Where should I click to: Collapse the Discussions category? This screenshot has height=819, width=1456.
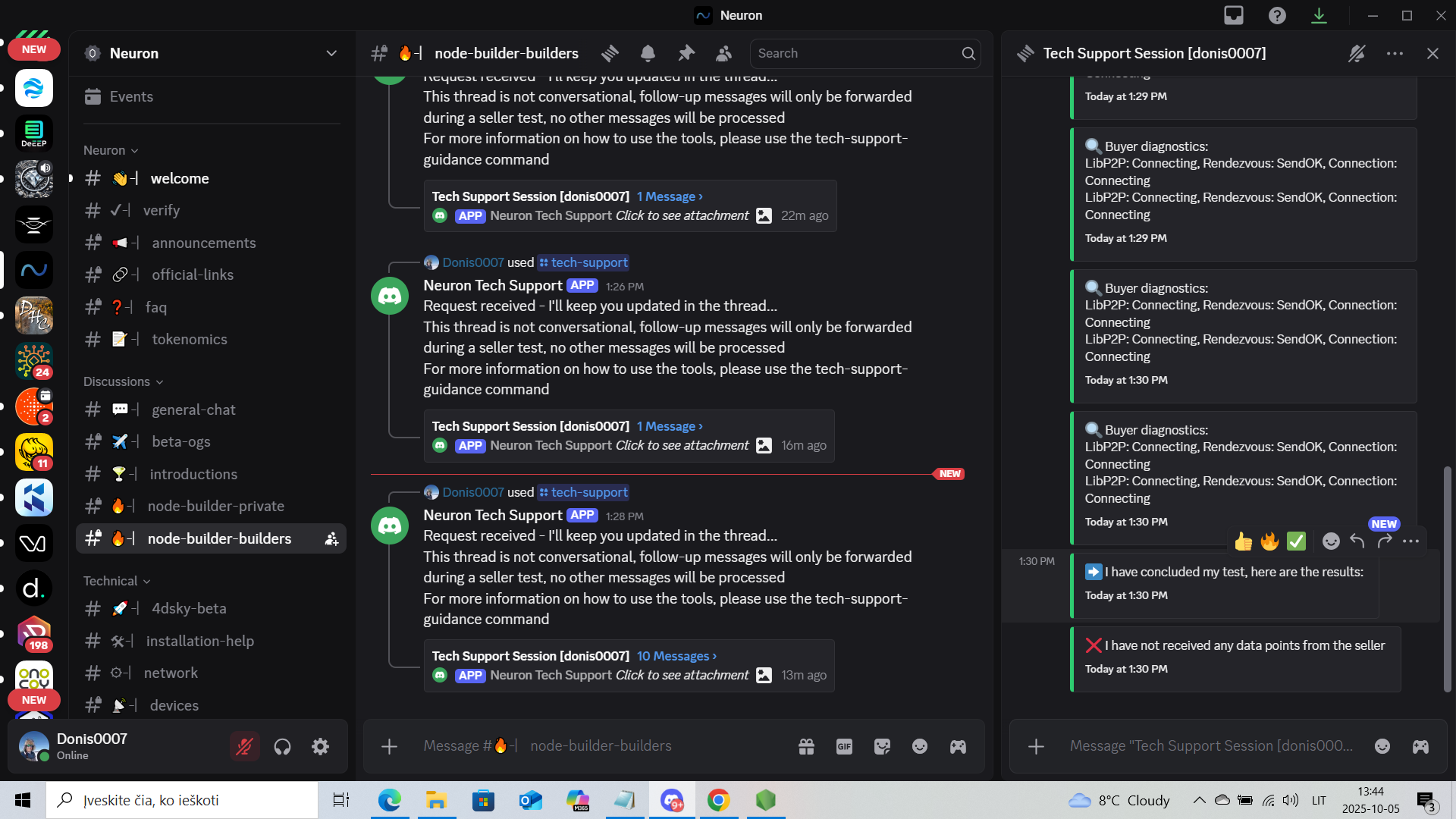tap(123, 381)
